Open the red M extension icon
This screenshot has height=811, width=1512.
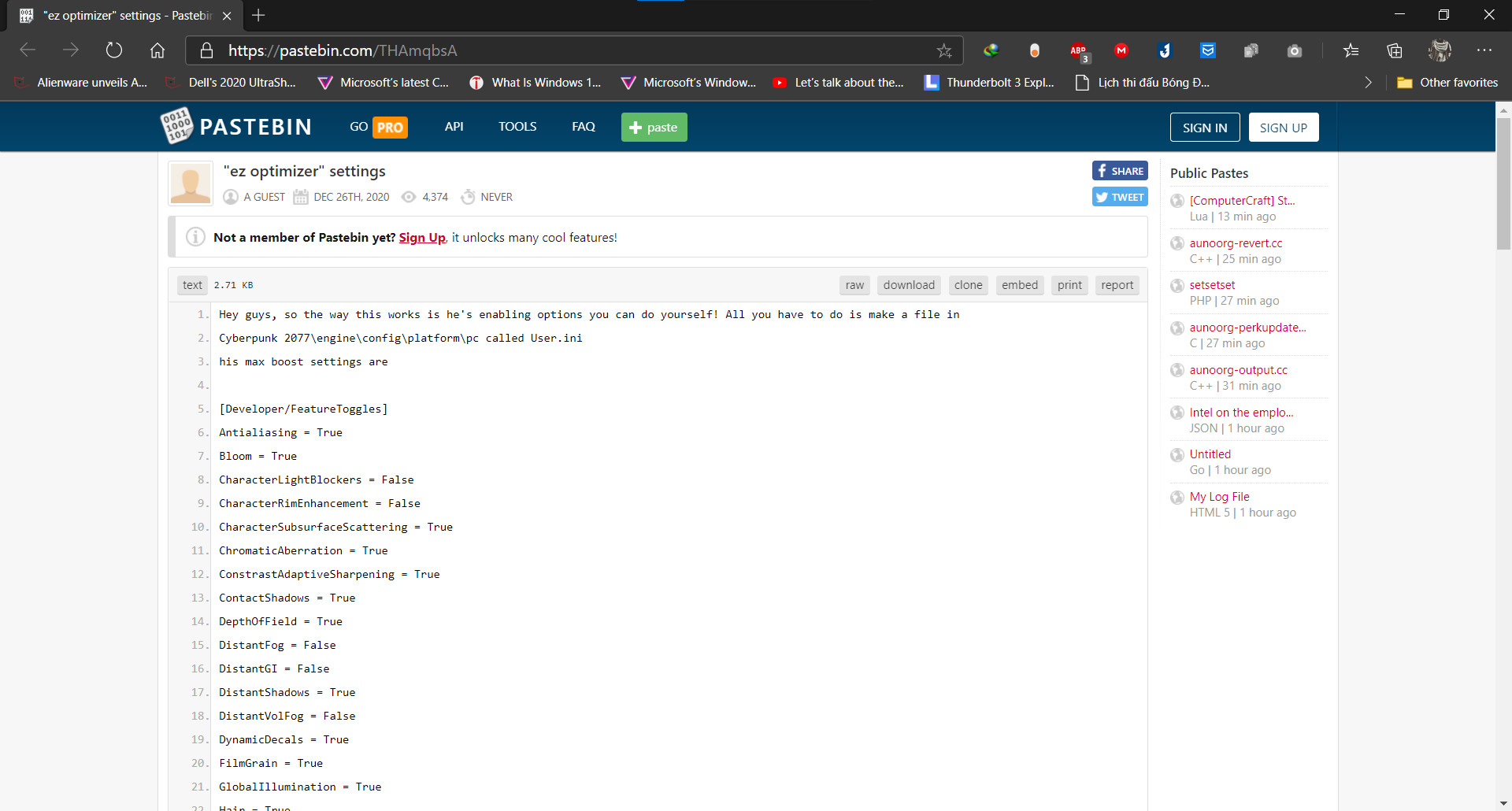click(x=1121, y=50)
